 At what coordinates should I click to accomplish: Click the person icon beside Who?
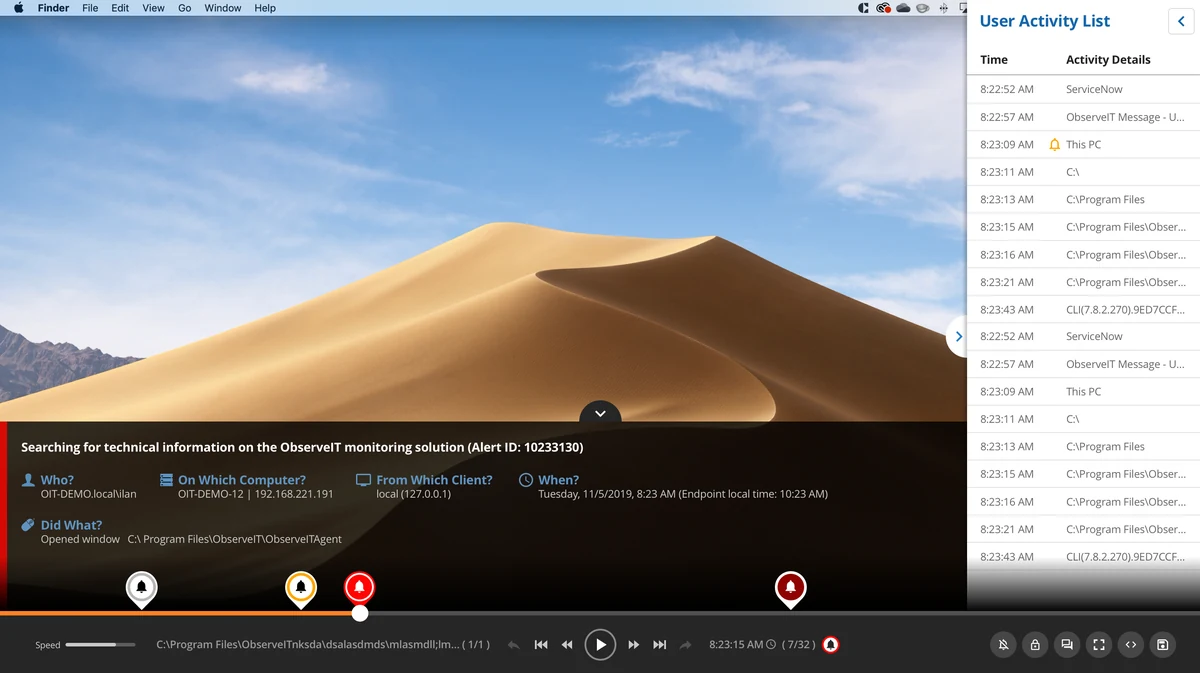[28, 480]
